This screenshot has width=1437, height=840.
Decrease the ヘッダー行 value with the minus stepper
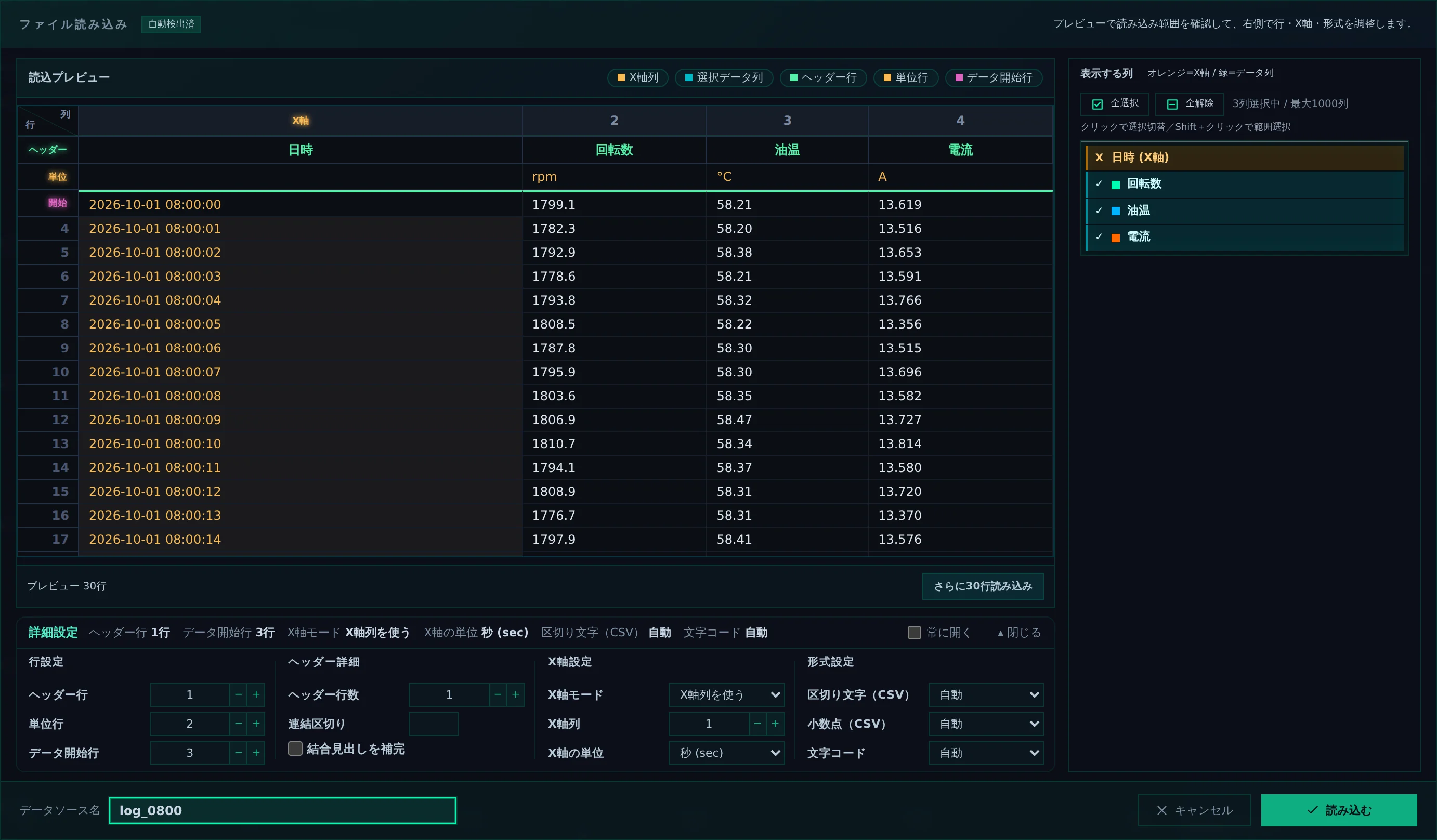pyautogui.click(x=238, y=694)
